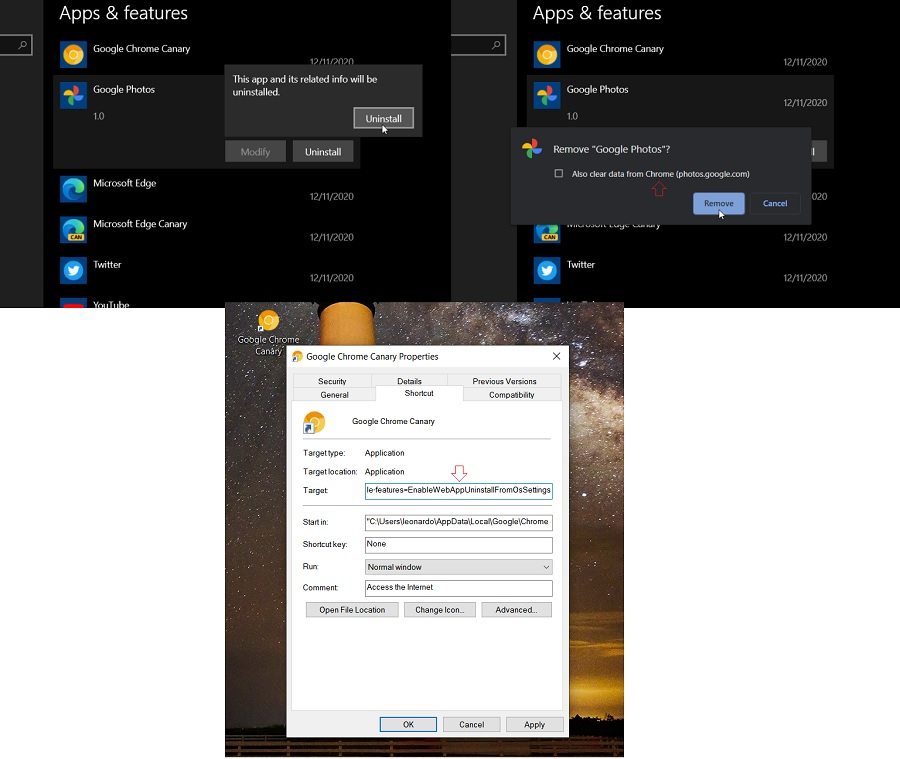The image size is (900, 759).
Task: Click the search magnifier beside the left Apps & features list
Action: (x=22, y=45)
